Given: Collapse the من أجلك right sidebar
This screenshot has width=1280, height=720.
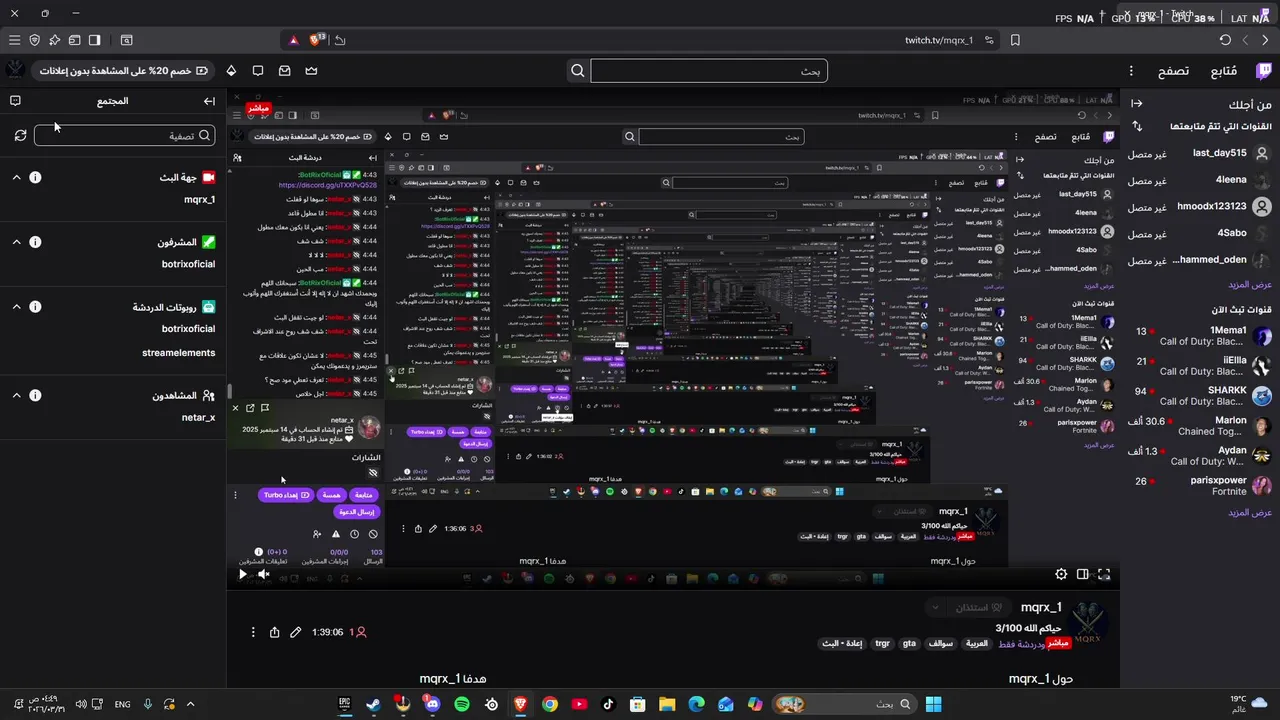Looking at the screenshot, I should 1137,103.
